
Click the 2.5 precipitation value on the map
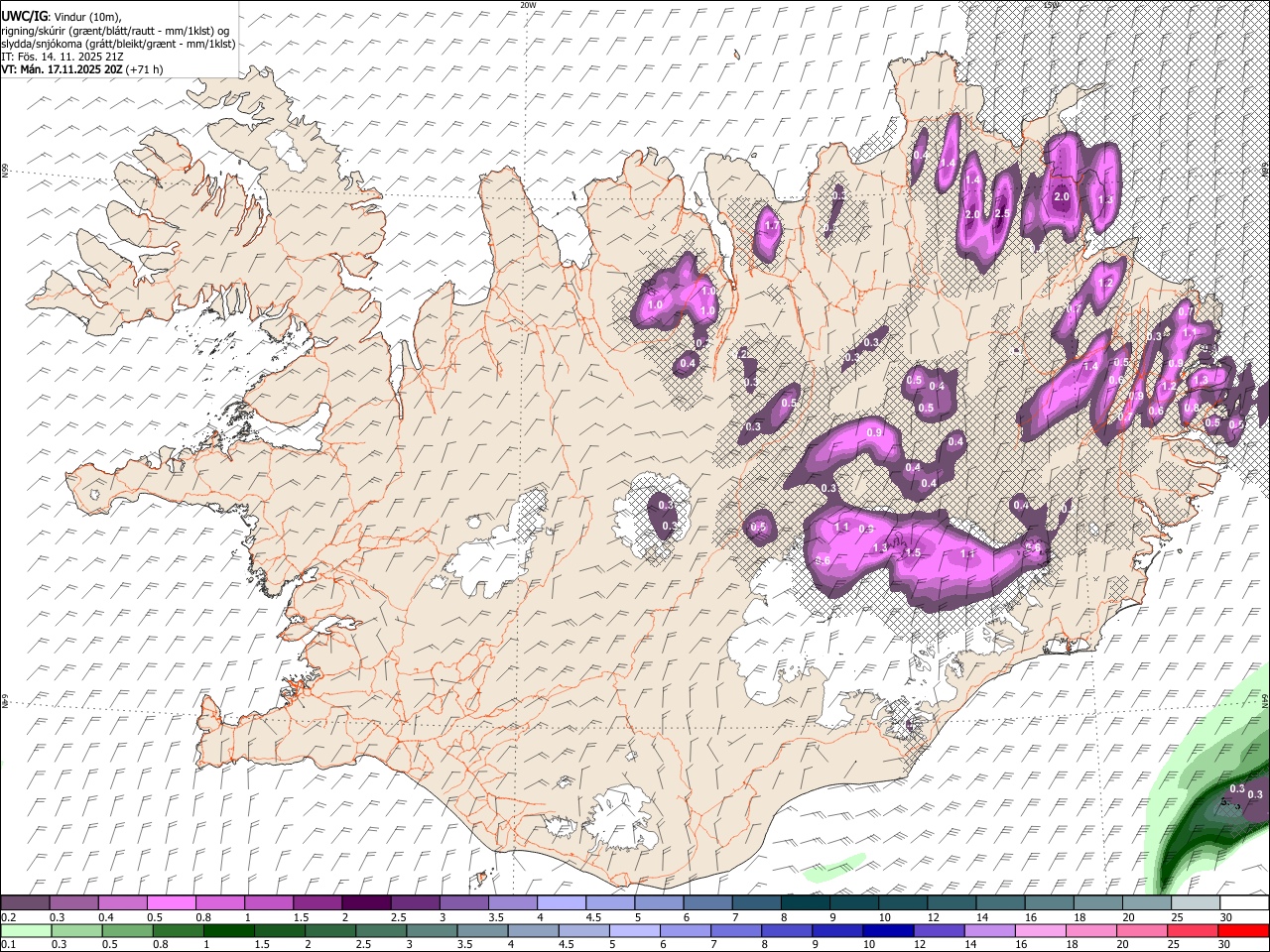coord(1002,214)
